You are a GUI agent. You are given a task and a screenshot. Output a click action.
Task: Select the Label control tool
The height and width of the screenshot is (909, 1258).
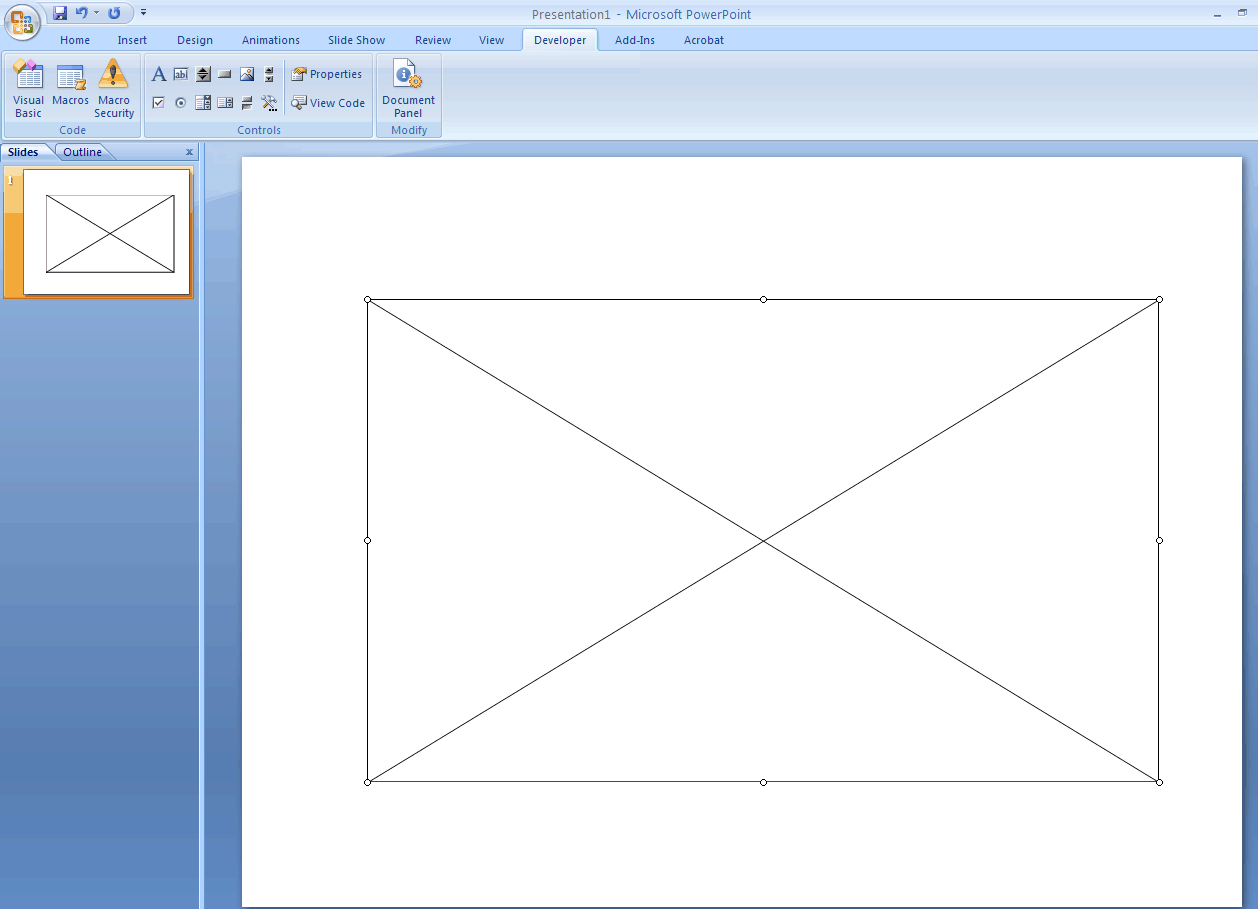[x=159, y=75]
